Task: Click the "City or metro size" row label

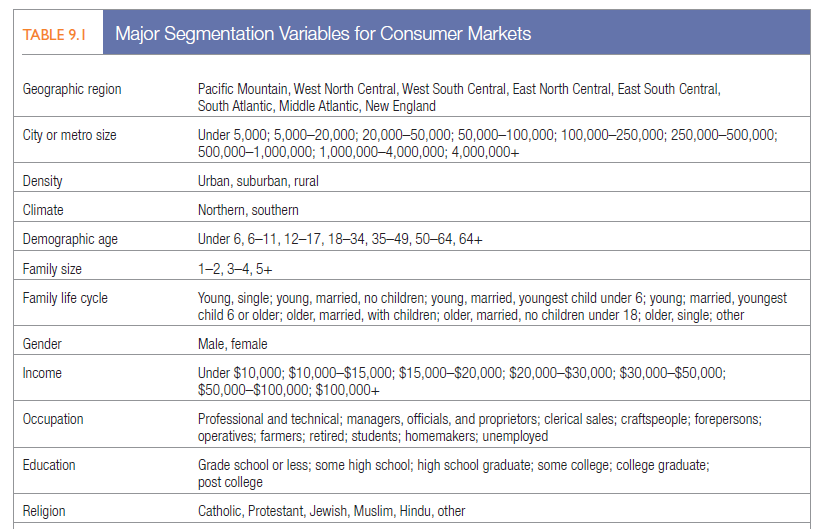Action: pyautogui.click(x=69, y=134)
